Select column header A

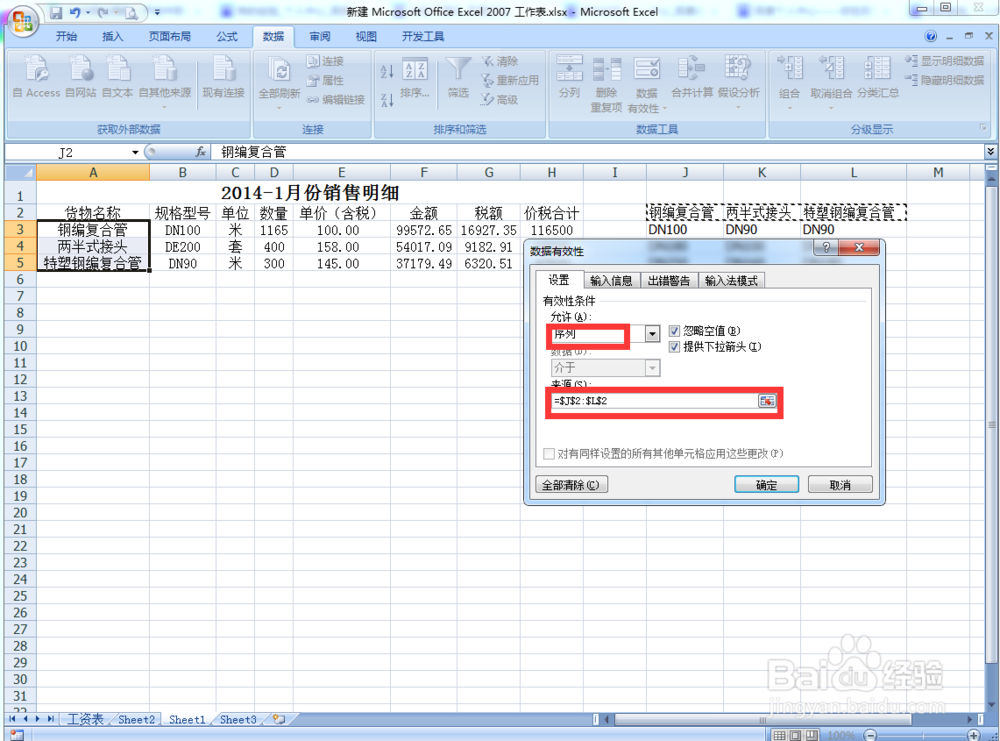tap(93, 172)
